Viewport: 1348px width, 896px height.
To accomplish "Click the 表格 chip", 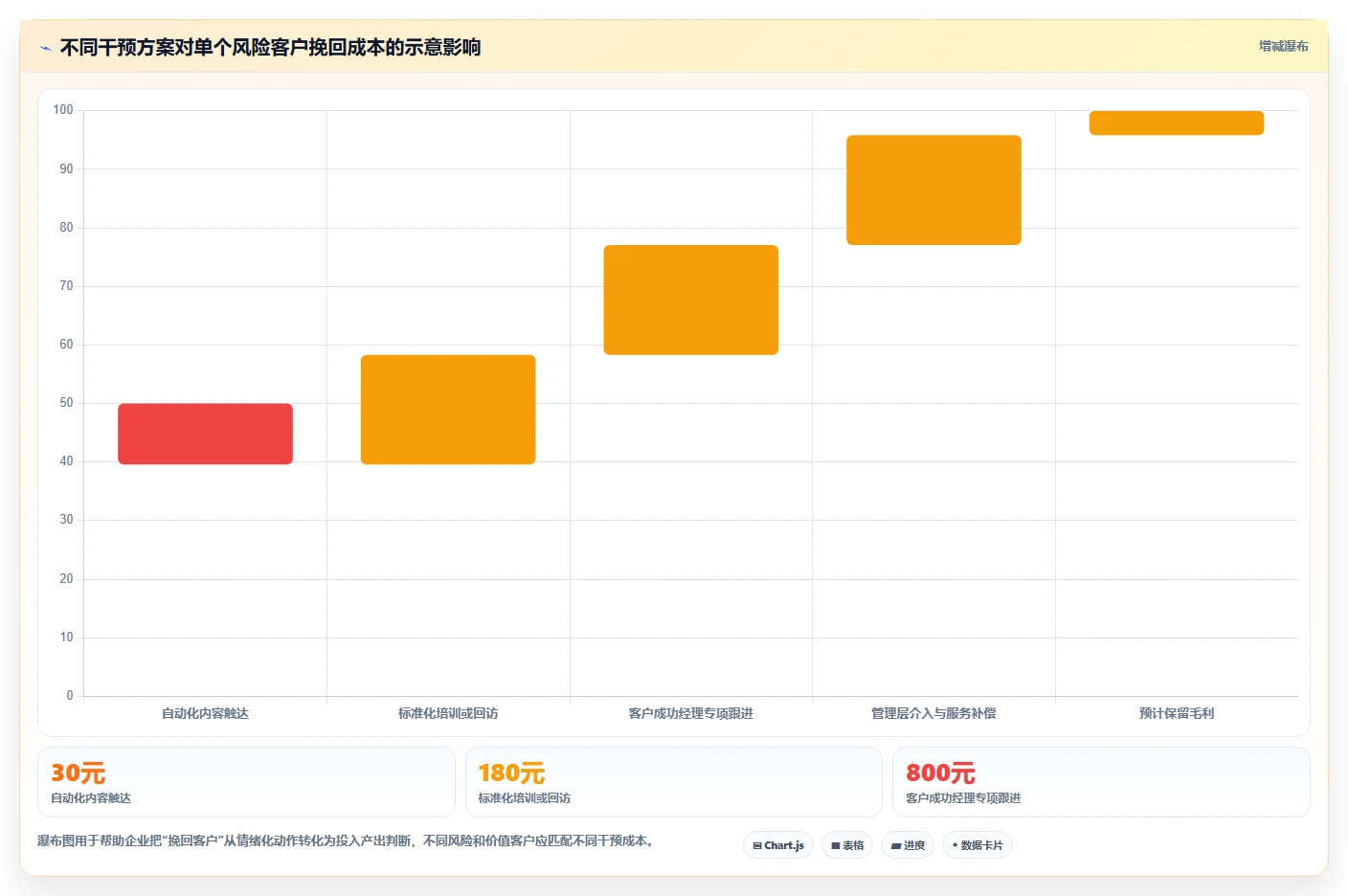I will [847, 845].
